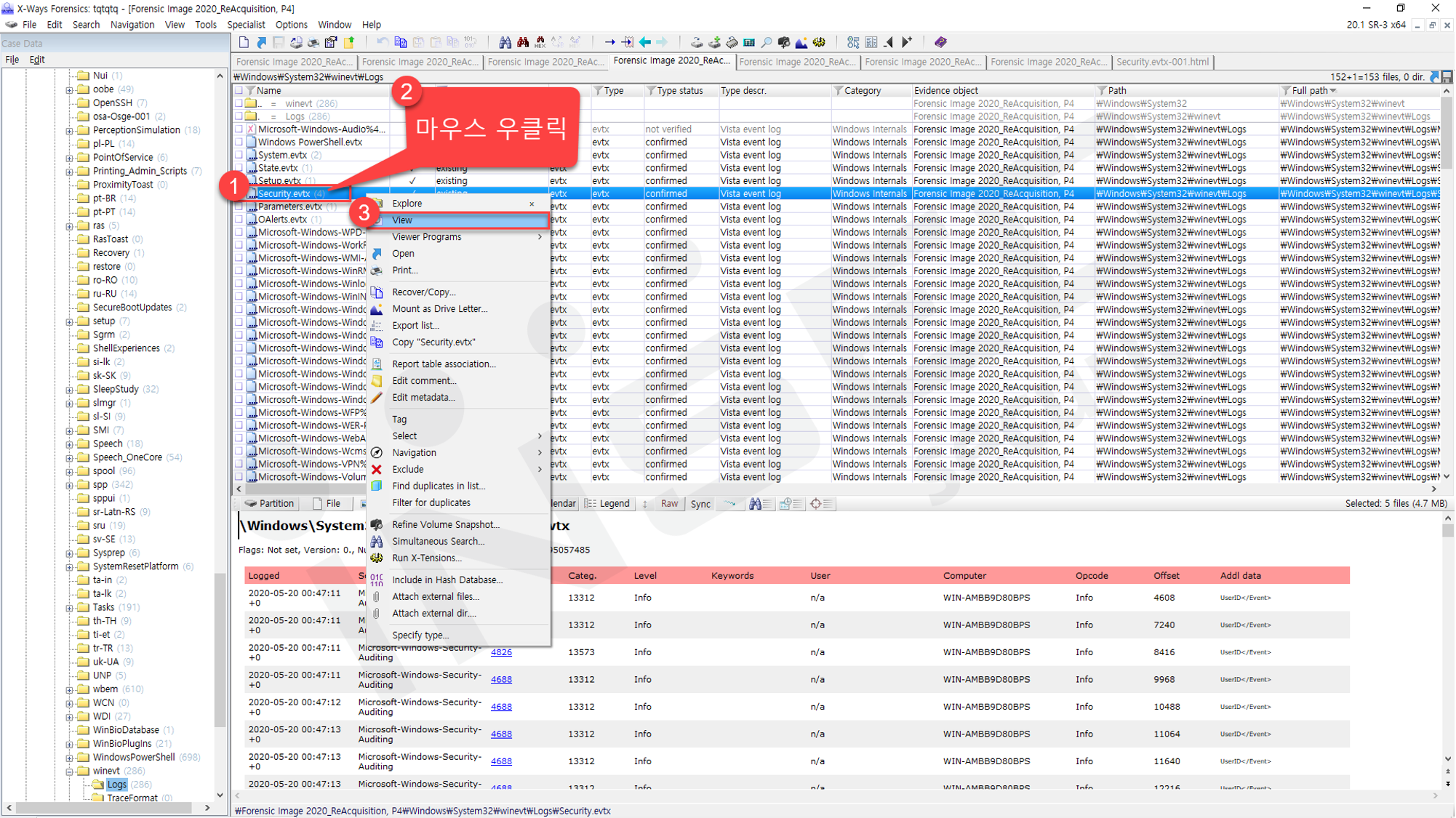Collapse the winevt tree folder

(70, 771)
